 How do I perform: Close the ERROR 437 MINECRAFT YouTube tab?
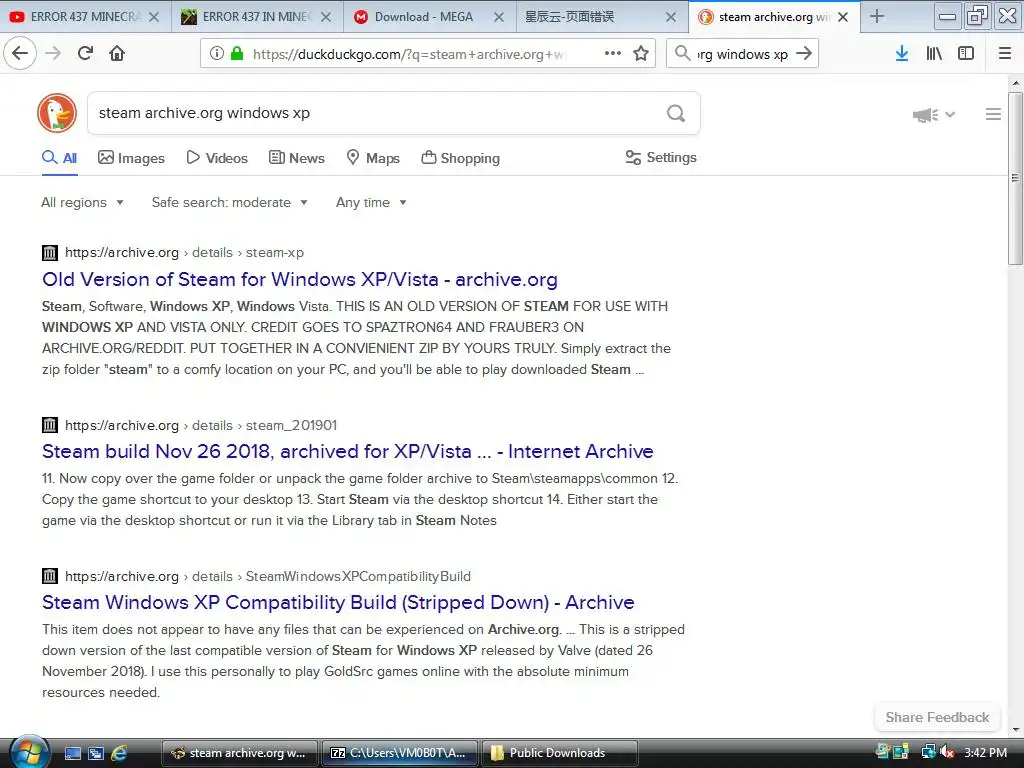pyautogui.click(x=154, y=17)
